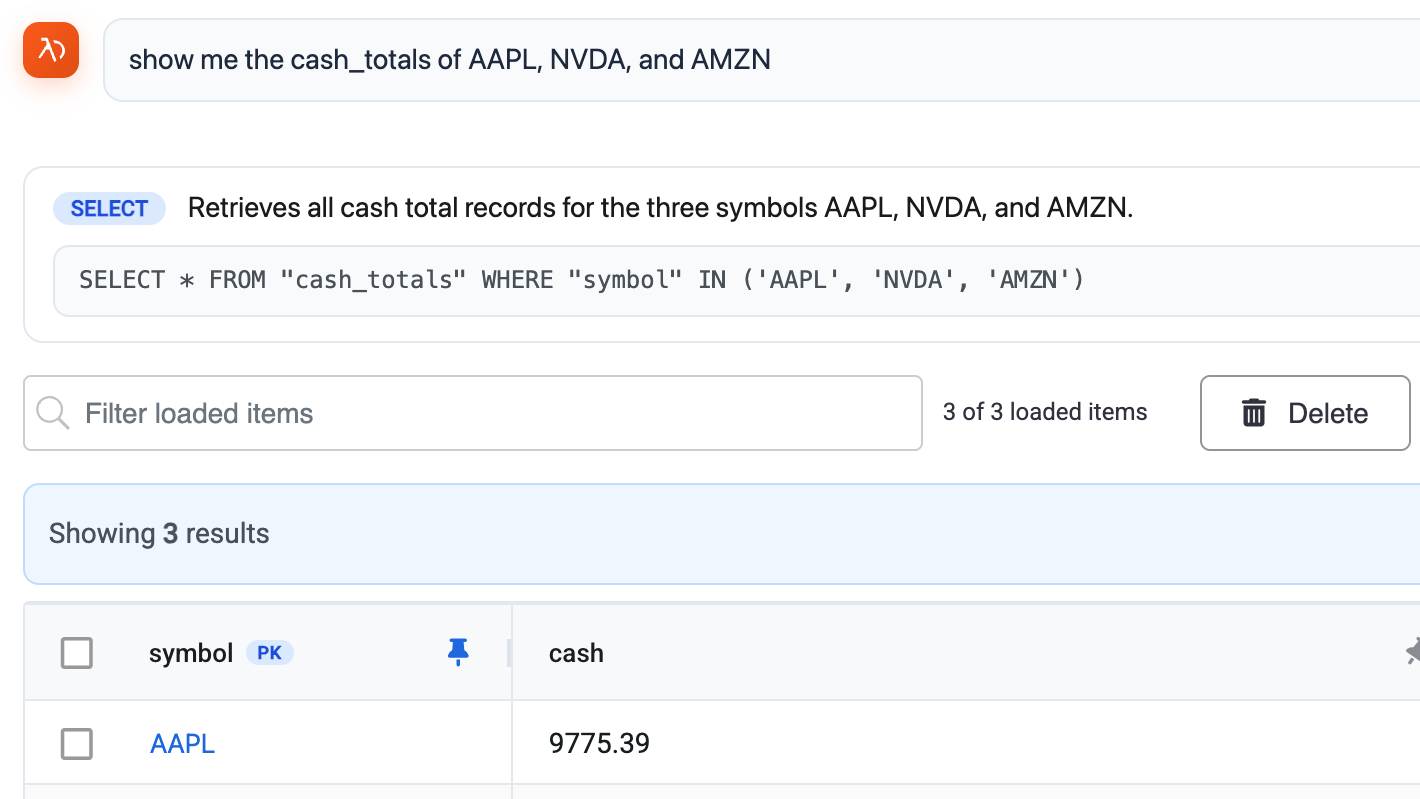Click the symbol column header
Viewport: 1420px width, 799px height.
tap(191, 653)
